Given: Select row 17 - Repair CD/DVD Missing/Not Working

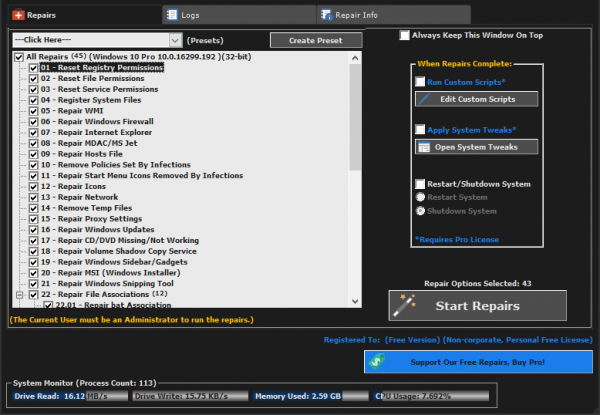Looking at the screenshot, I should coord(120,241).
